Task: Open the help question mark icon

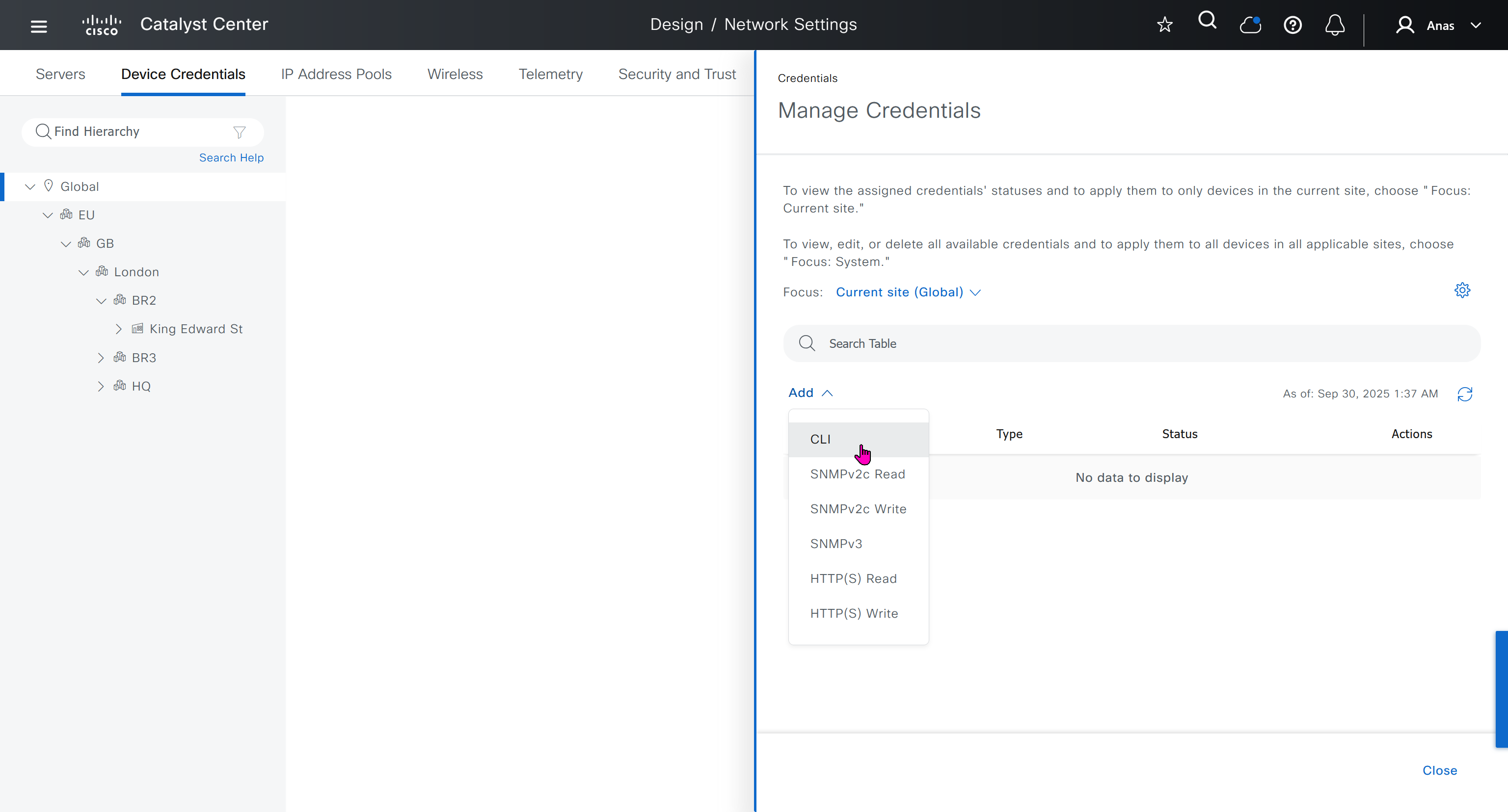Action: [1292, 25]
